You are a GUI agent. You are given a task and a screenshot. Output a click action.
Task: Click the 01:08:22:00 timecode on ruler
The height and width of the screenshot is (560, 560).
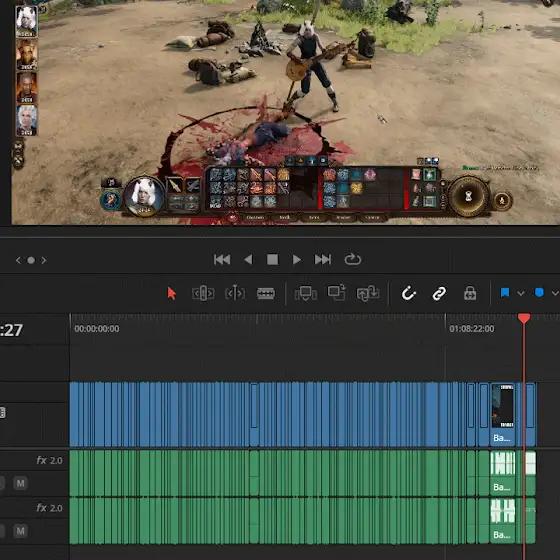472,329
